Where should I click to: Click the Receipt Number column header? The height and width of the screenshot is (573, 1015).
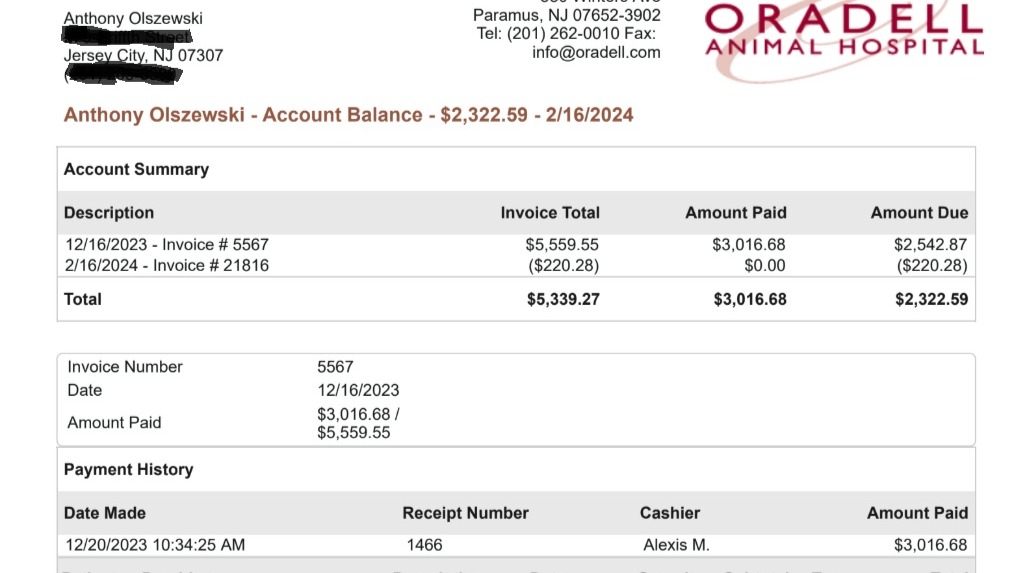point(465,513)
